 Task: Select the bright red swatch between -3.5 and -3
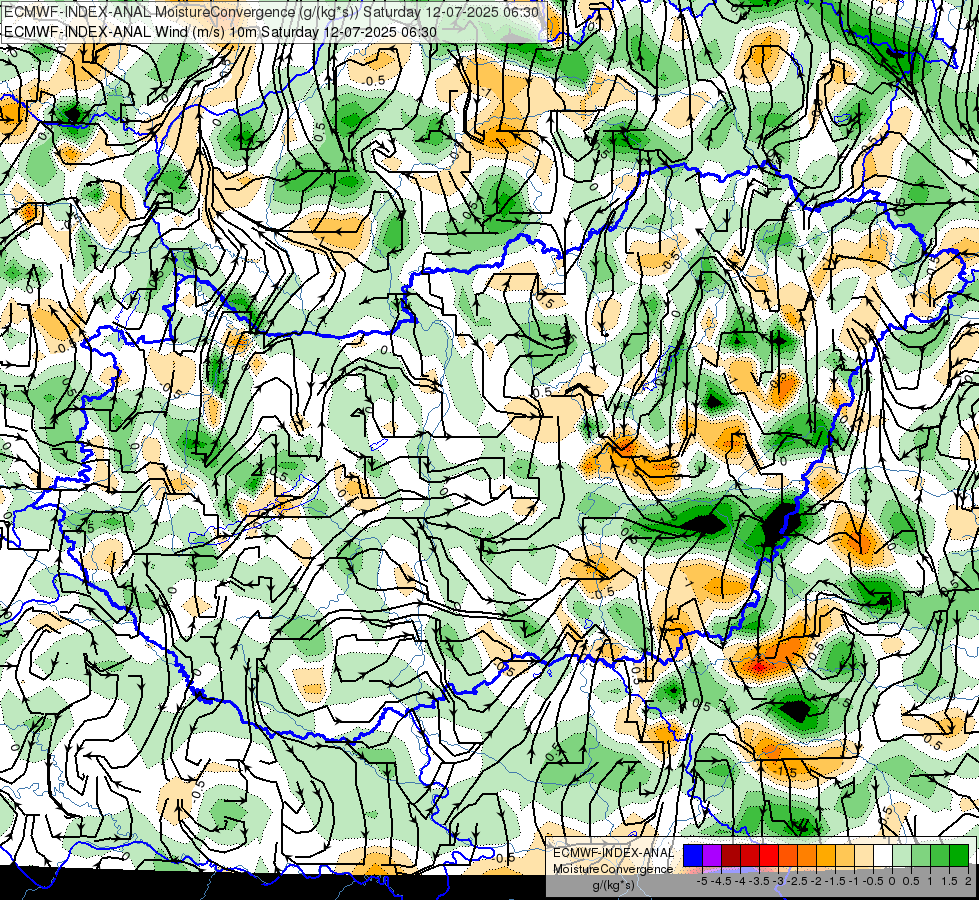769,855
